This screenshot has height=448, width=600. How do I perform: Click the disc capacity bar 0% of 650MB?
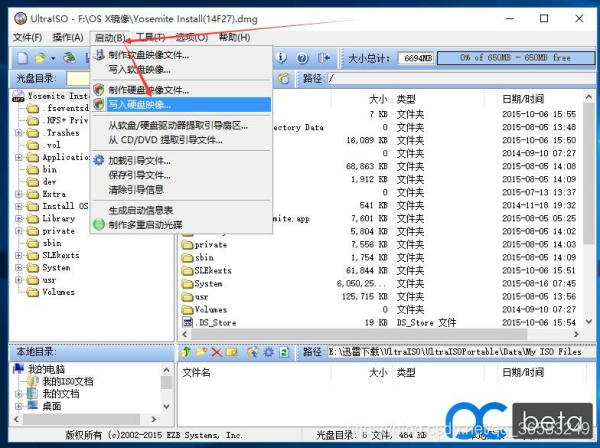(x=515, y=58)
